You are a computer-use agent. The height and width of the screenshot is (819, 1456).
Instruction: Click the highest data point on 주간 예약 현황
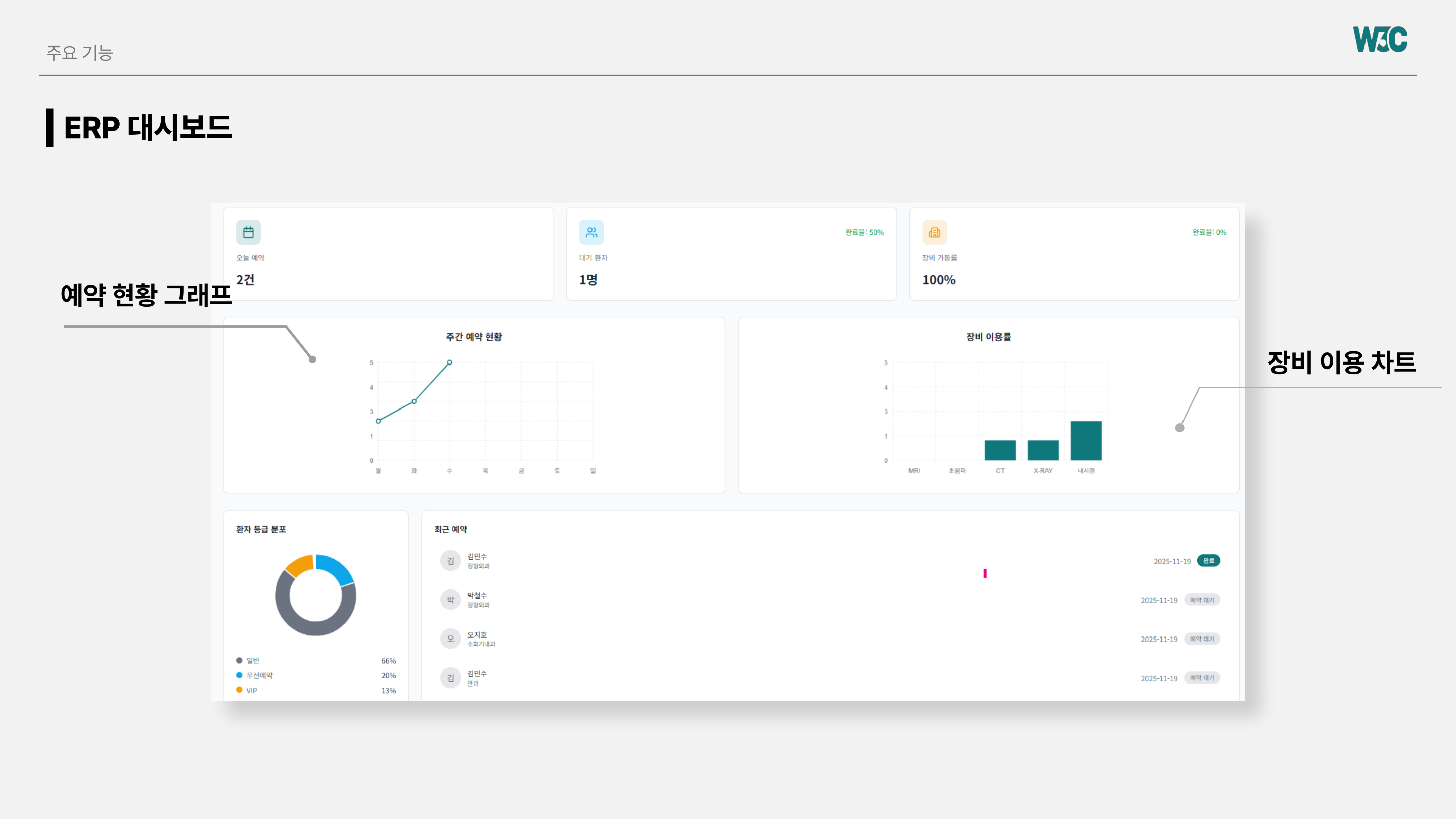[449, 362]
